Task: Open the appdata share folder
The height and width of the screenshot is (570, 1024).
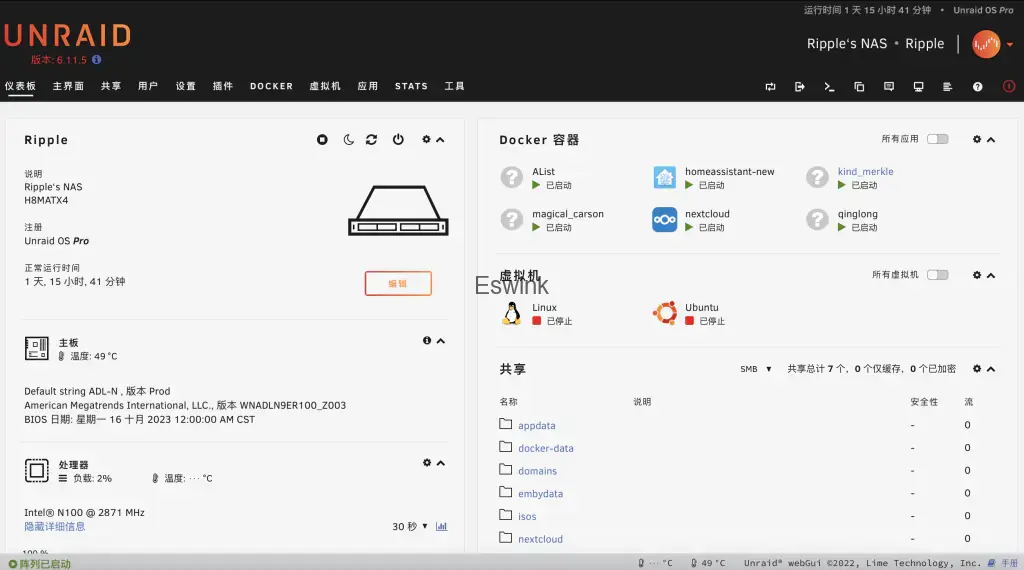Action: (x=537, y=426)
